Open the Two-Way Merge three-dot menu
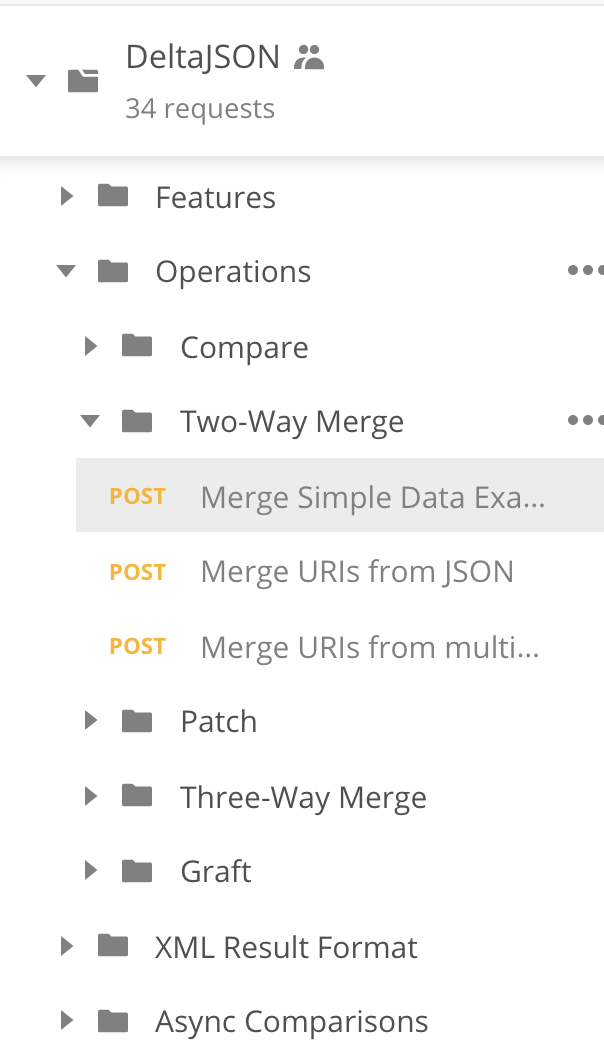The image size is (604, 1044). pos(584,421)
